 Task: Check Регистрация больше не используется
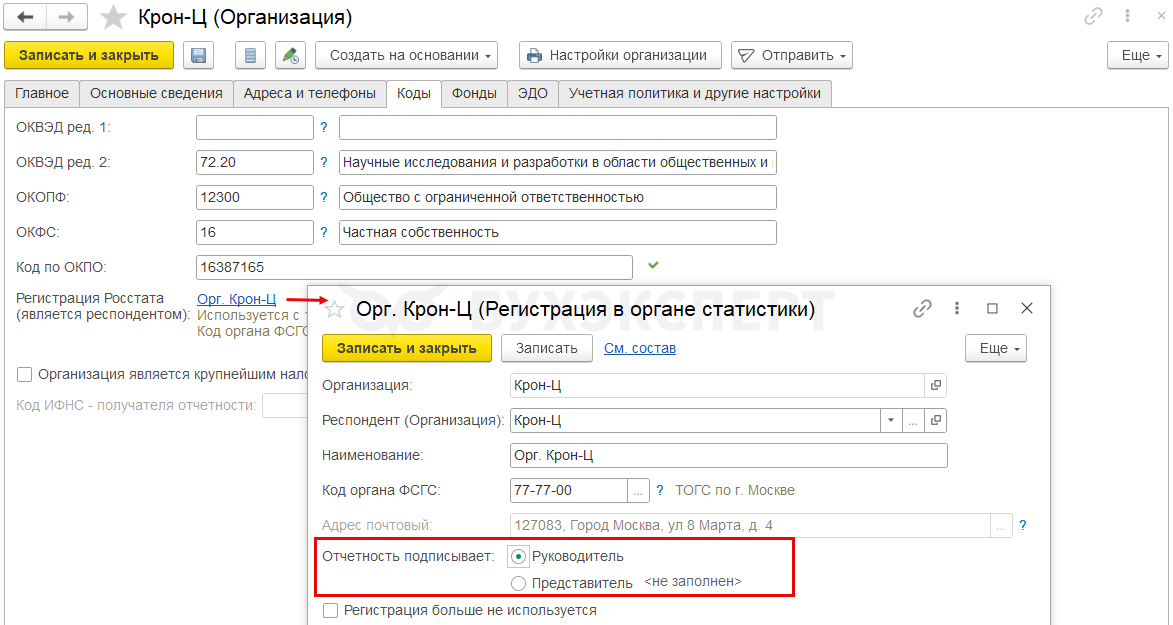tap(331, 611)
